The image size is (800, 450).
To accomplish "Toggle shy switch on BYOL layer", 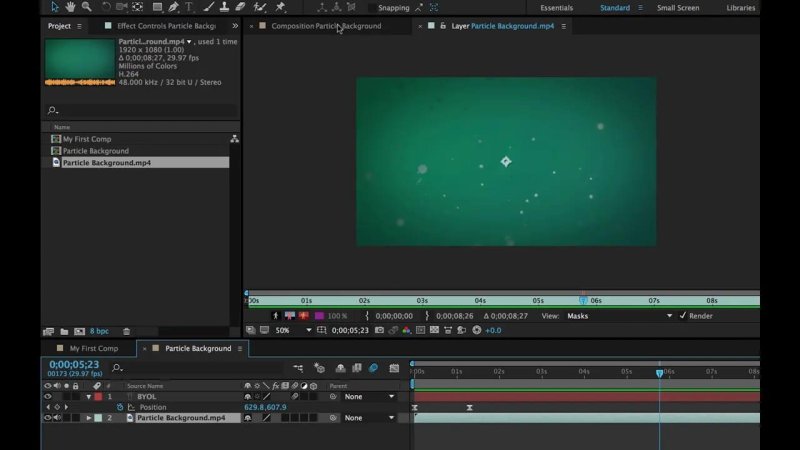I will click(x=247, y=396).
